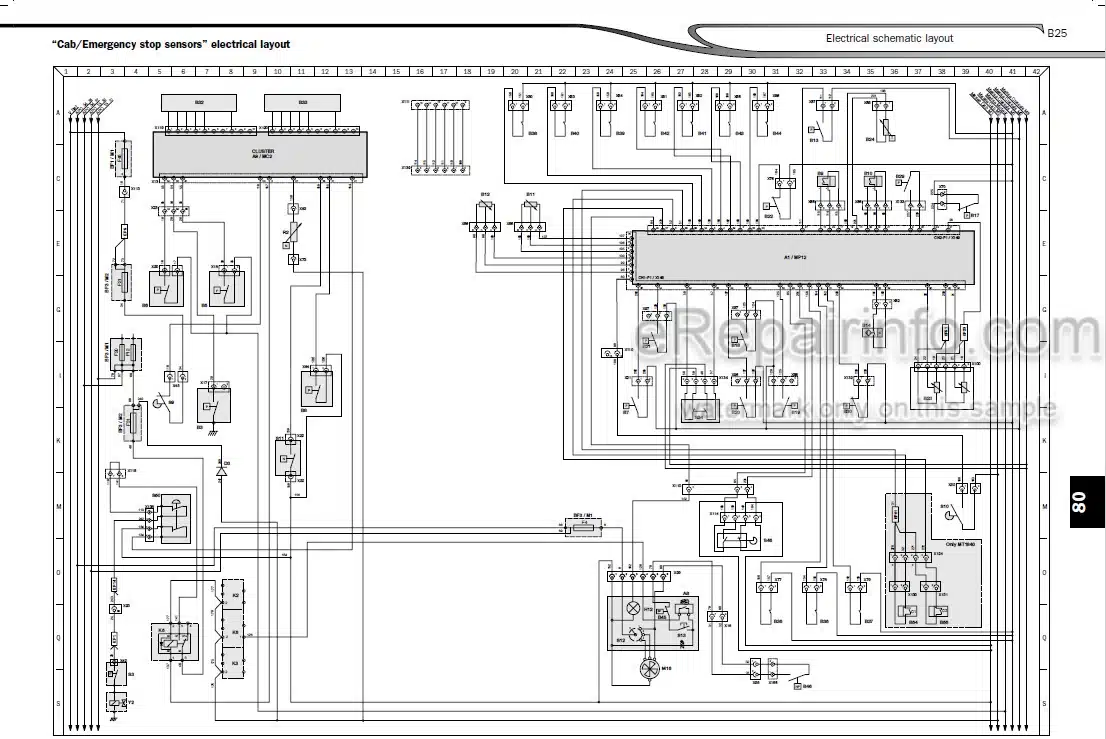Click the M16 motor symbol
The height and width of the screenshot is (739, 1106).
coord(648,669)
